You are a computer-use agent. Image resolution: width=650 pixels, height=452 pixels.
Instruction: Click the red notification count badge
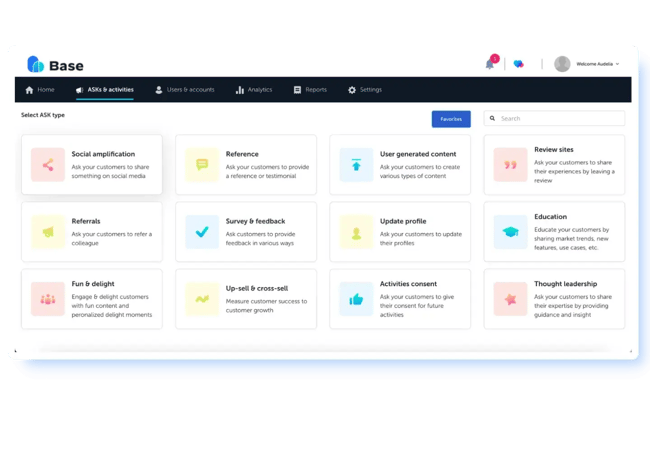pos(495,58)
